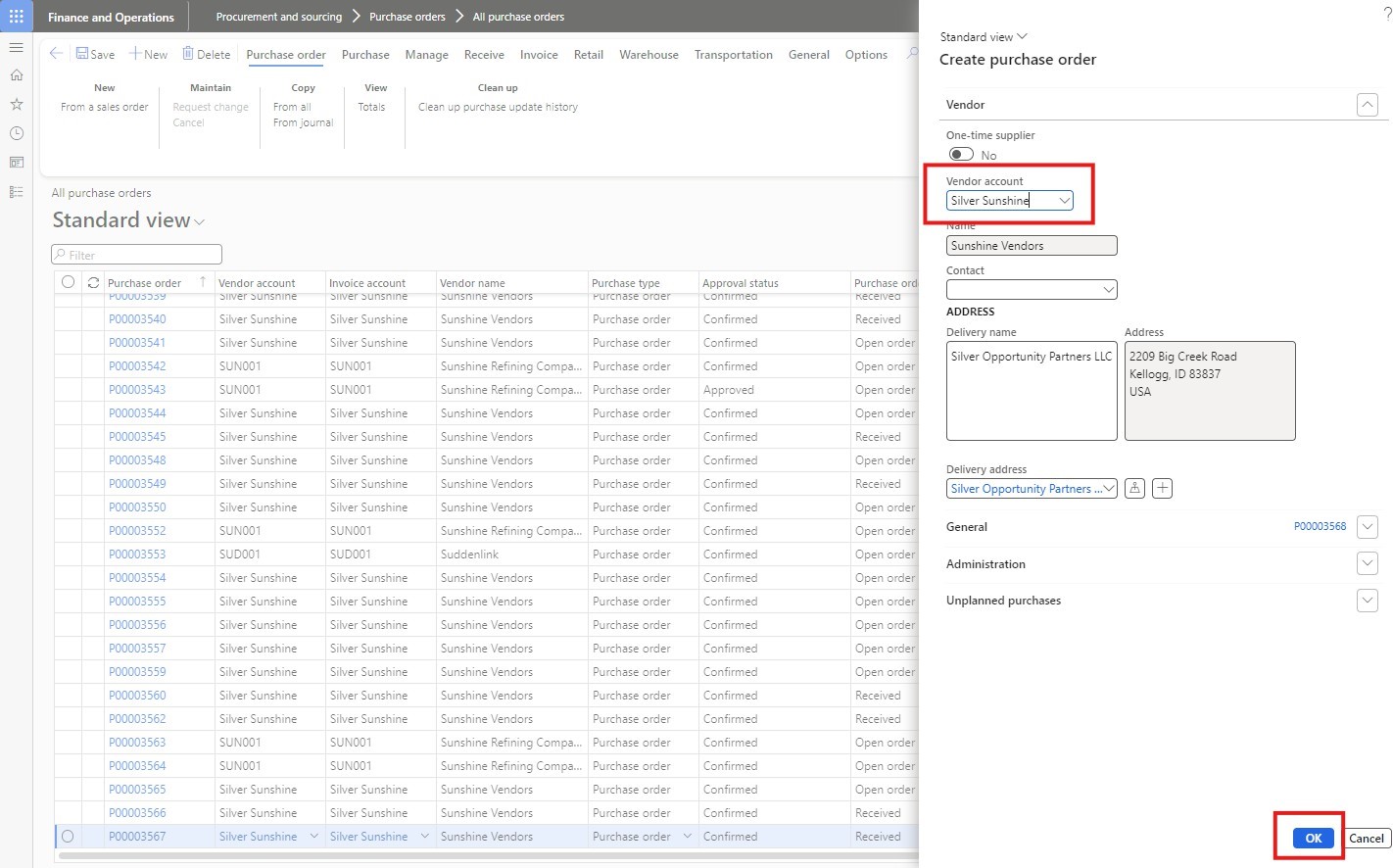Expand the Unplanned purchases section

(1368, 601)
